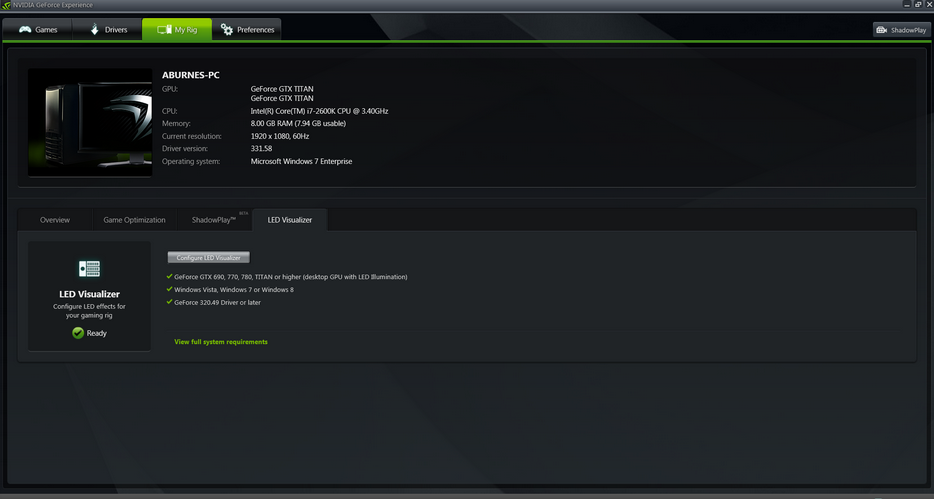
Task: Click the 8.00 GB RAM memory value
Action: pos(298,123)
